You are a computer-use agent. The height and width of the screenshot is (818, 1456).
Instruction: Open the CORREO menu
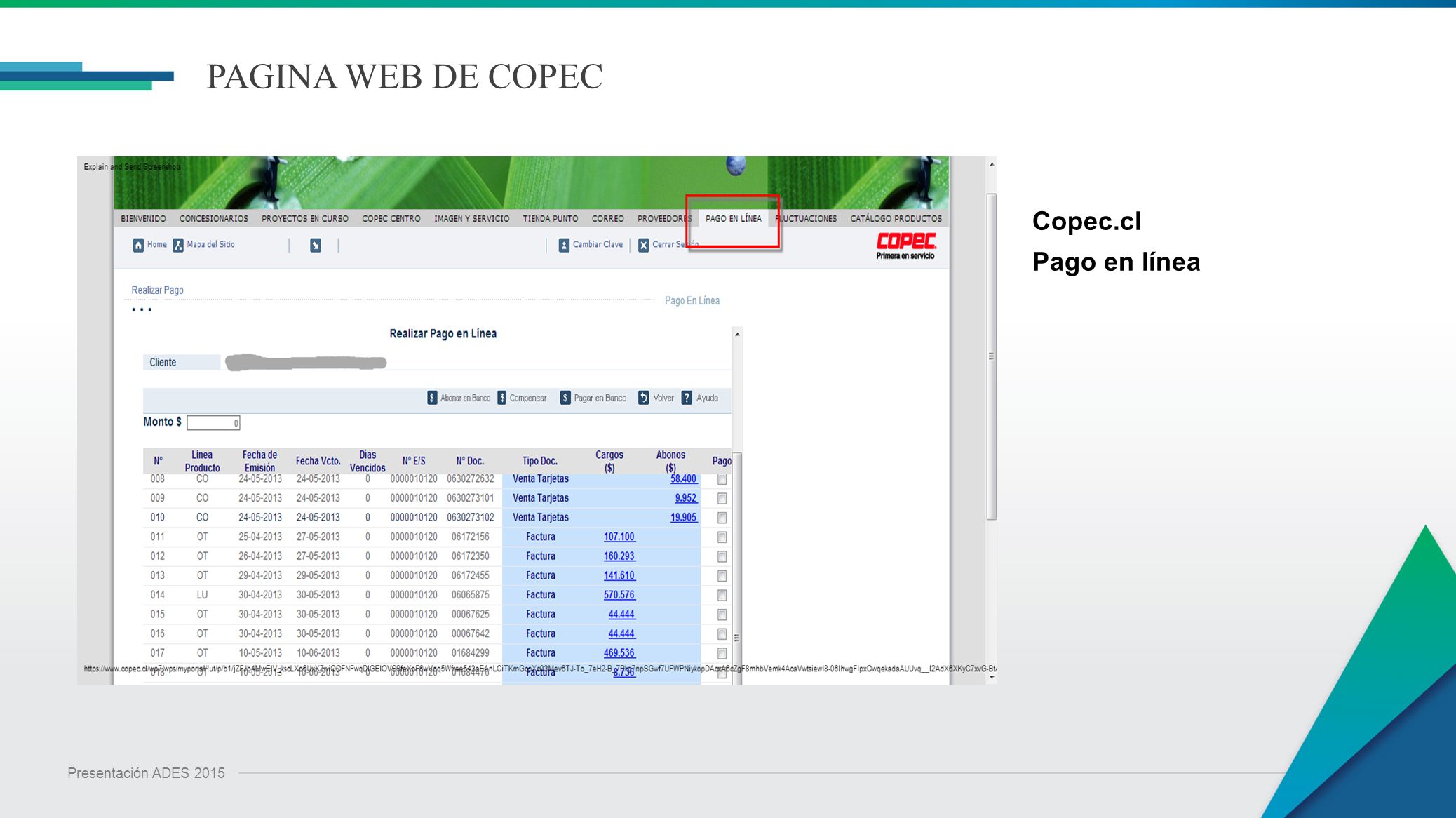click(x=608, y=219)
